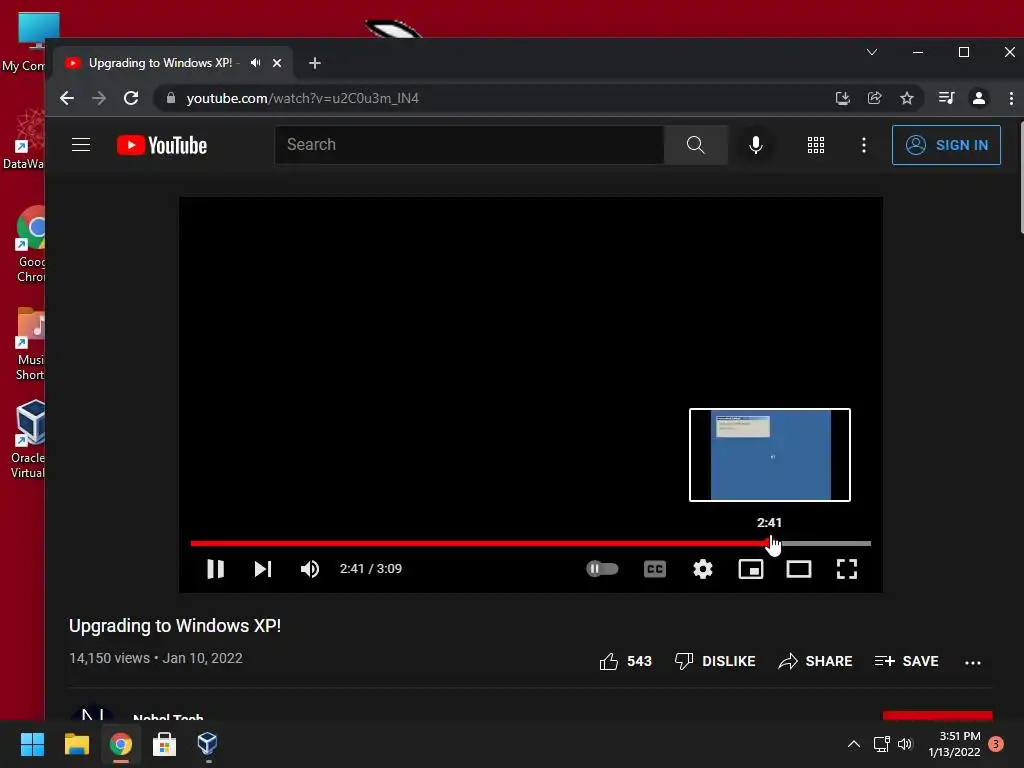Open Chrome media controls
1024x768 pixels.
[946, 98]
